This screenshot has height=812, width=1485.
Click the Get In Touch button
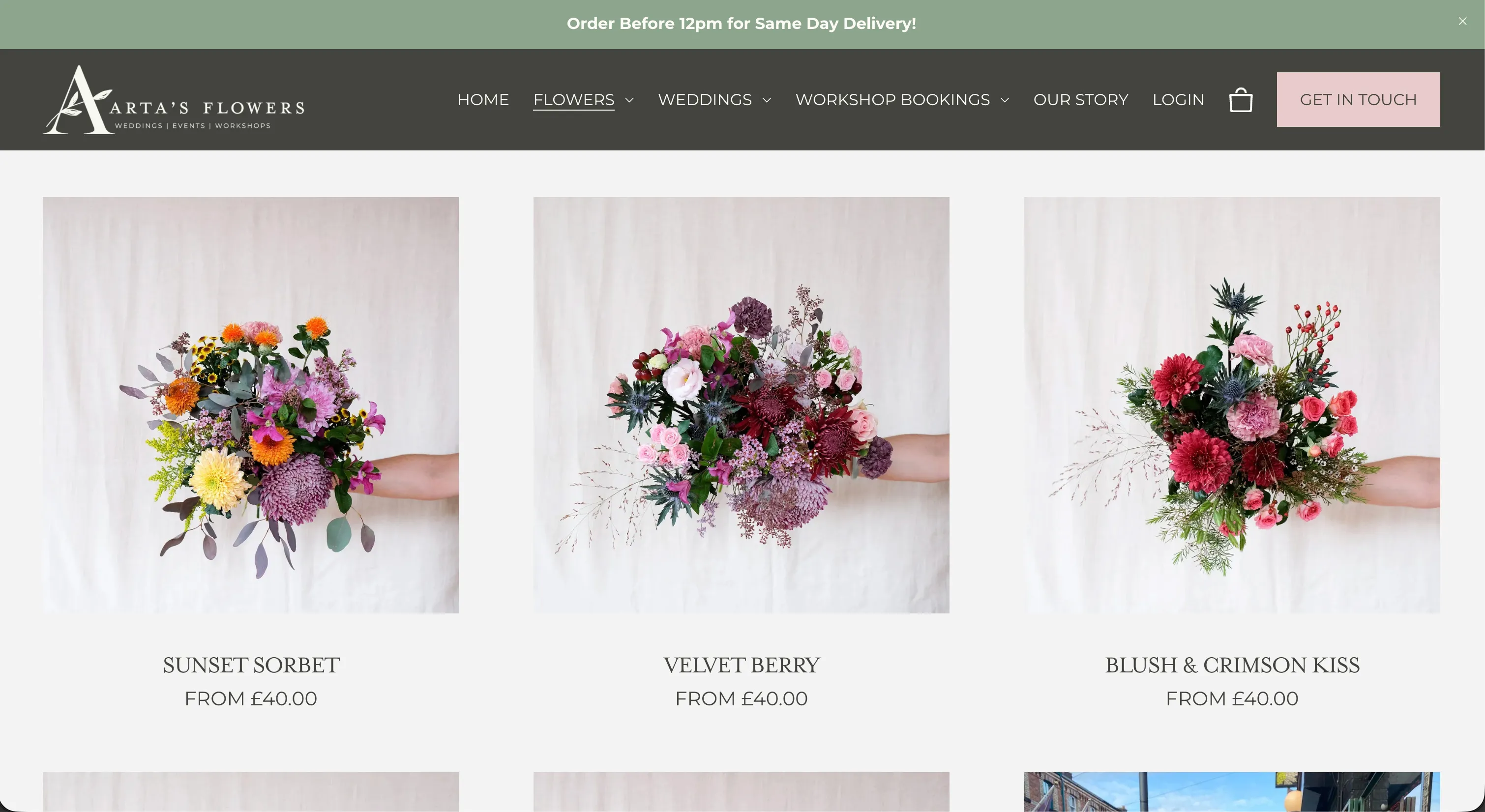(1358, 100)
